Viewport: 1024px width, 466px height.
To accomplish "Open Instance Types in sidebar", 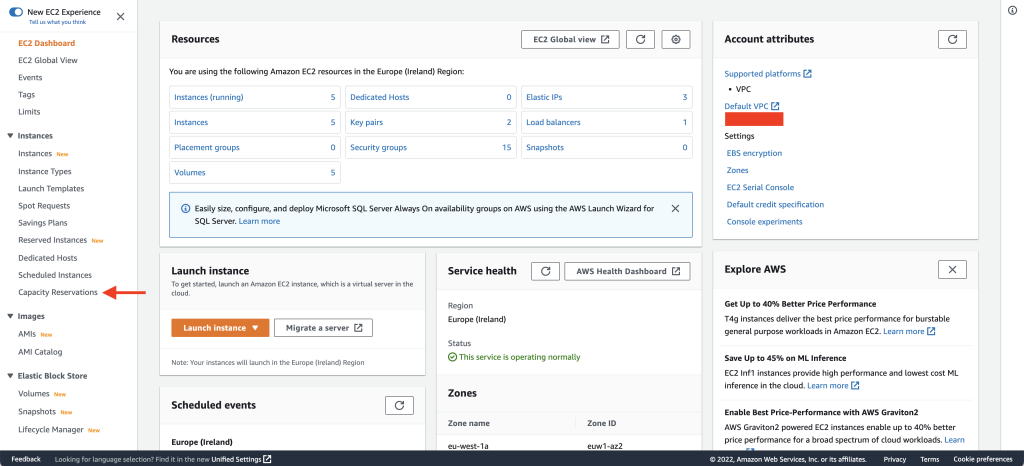I will [44, 171].
